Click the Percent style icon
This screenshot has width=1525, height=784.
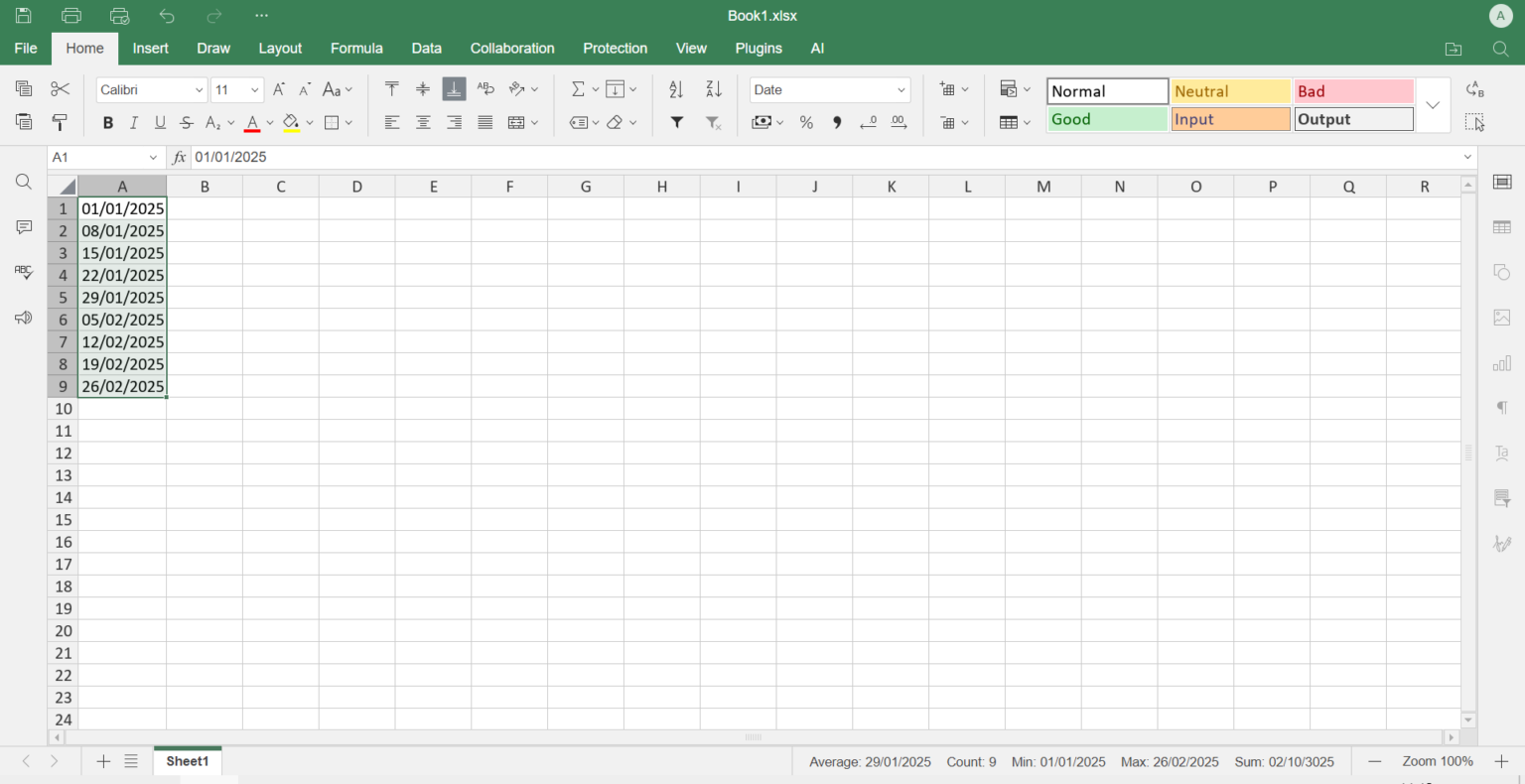point(806,122)
